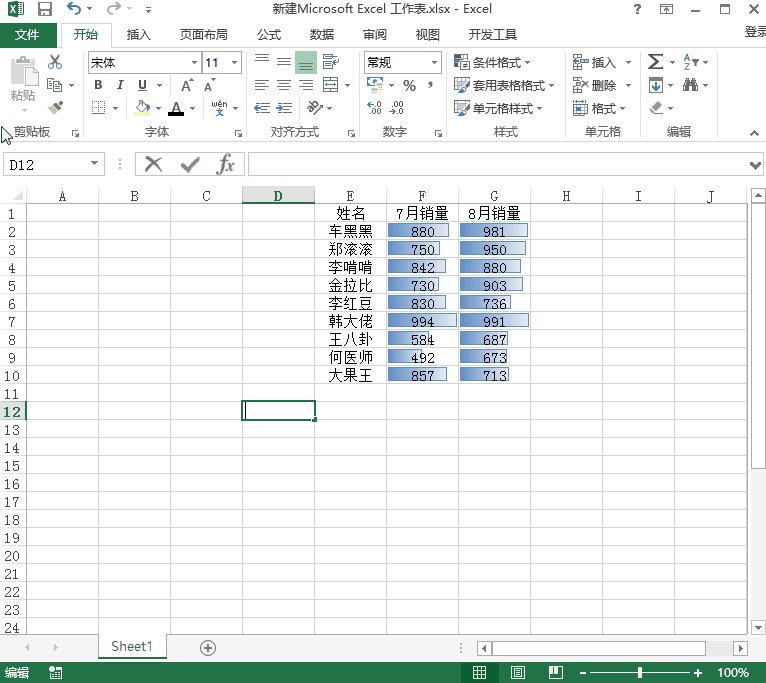
Task: Confirm entry with the checkmark button
Action: [190, 165]
